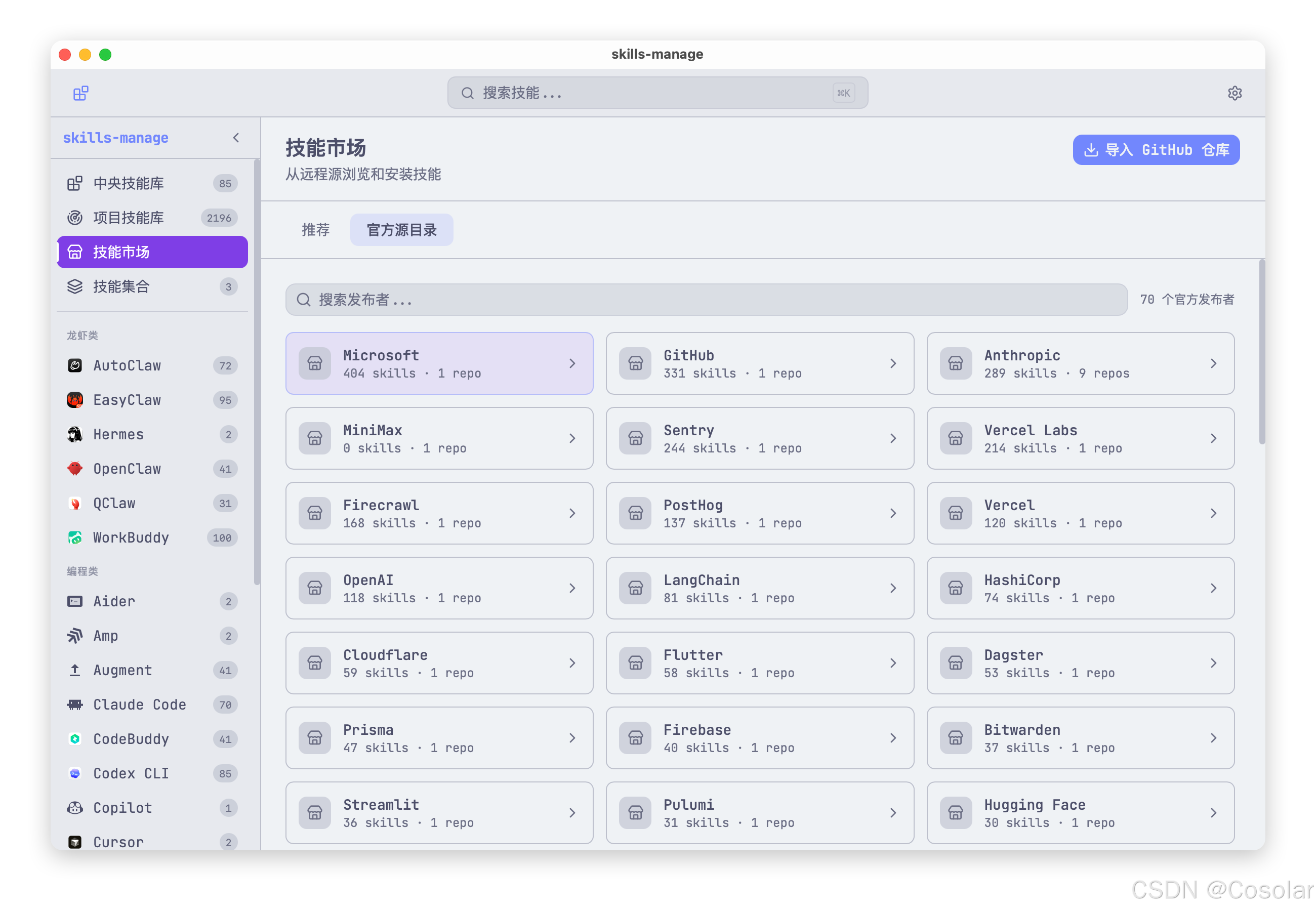Open the Firecrawl publisher card
Image resolution: width=1316 pixels, height=911 pixels.
[439, 513]
